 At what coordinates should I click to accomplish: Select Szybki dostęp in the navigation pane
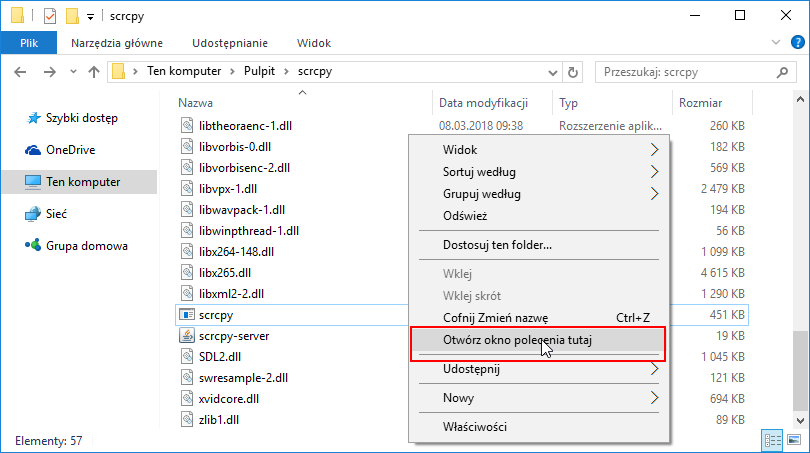pyautogui.click(x=82, y=118)
